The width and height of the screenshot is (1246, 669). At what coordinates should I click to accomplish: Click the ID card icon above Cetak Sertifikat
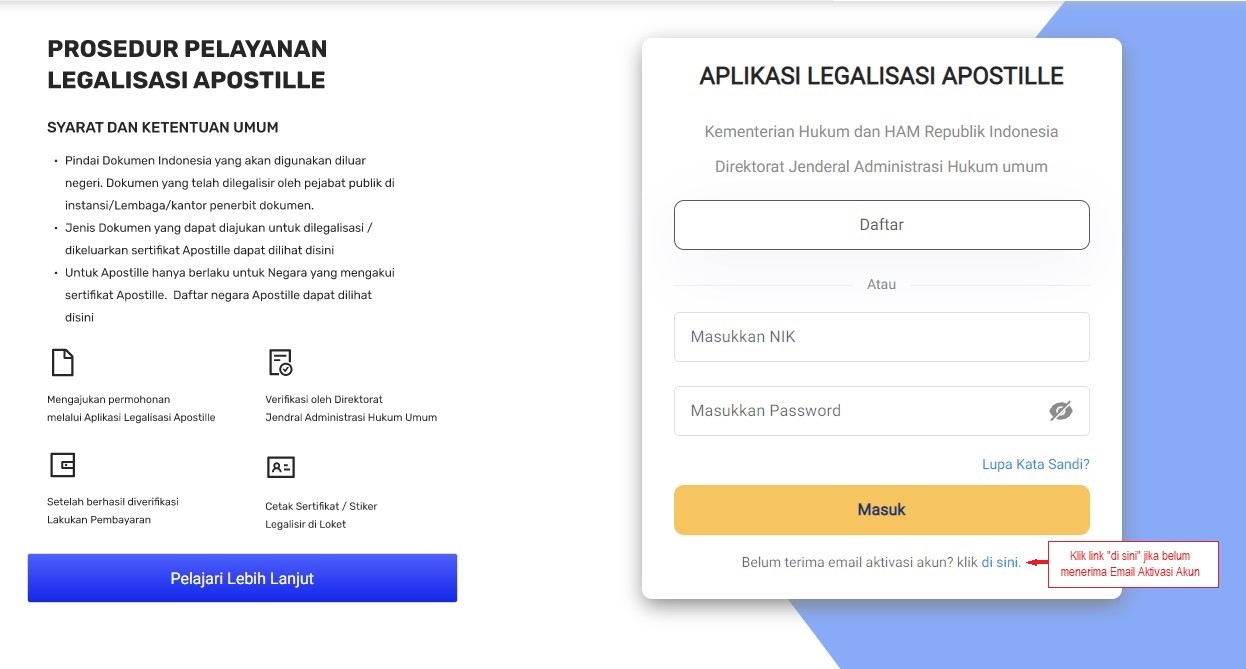coord(280,467)
